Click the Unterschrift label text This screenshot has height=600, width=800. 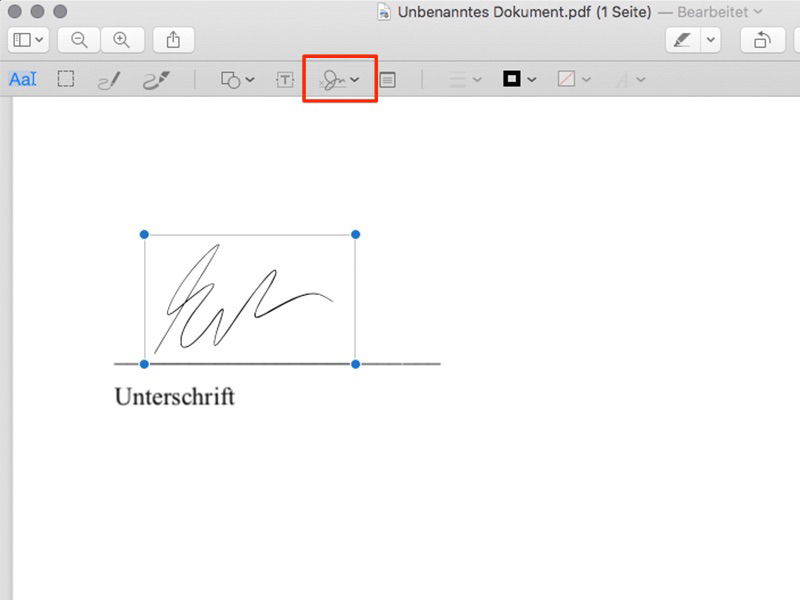(174, 396)
